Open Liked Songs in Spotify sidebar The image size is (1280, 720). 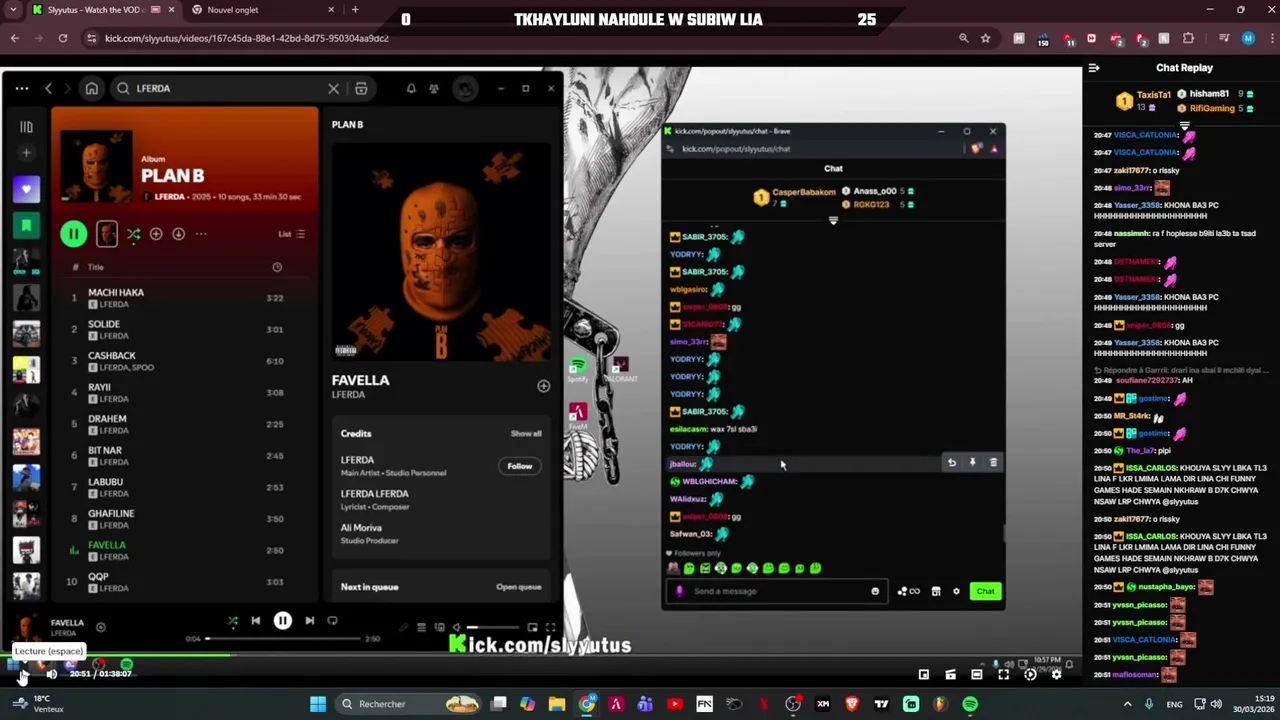[26, 189]
